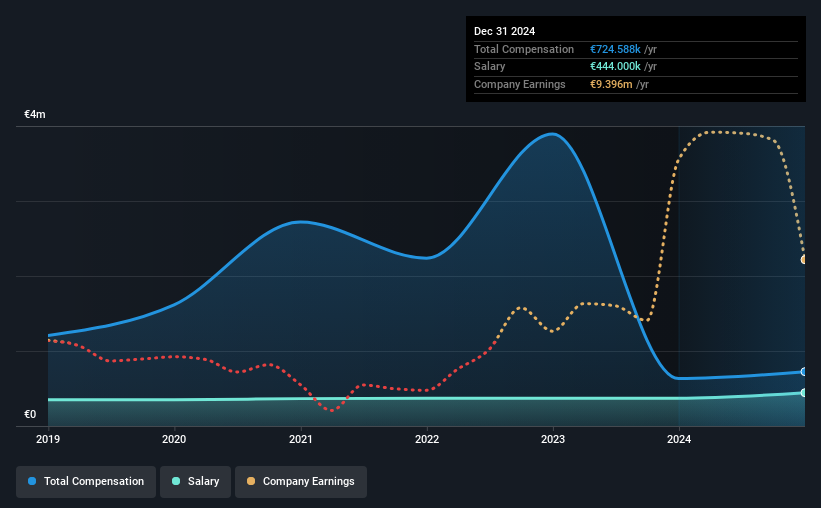Image resolution: width=821 pixels, height=508 pixels.
Task: Click the €4m y-axis label
Action: click(35, 114)
